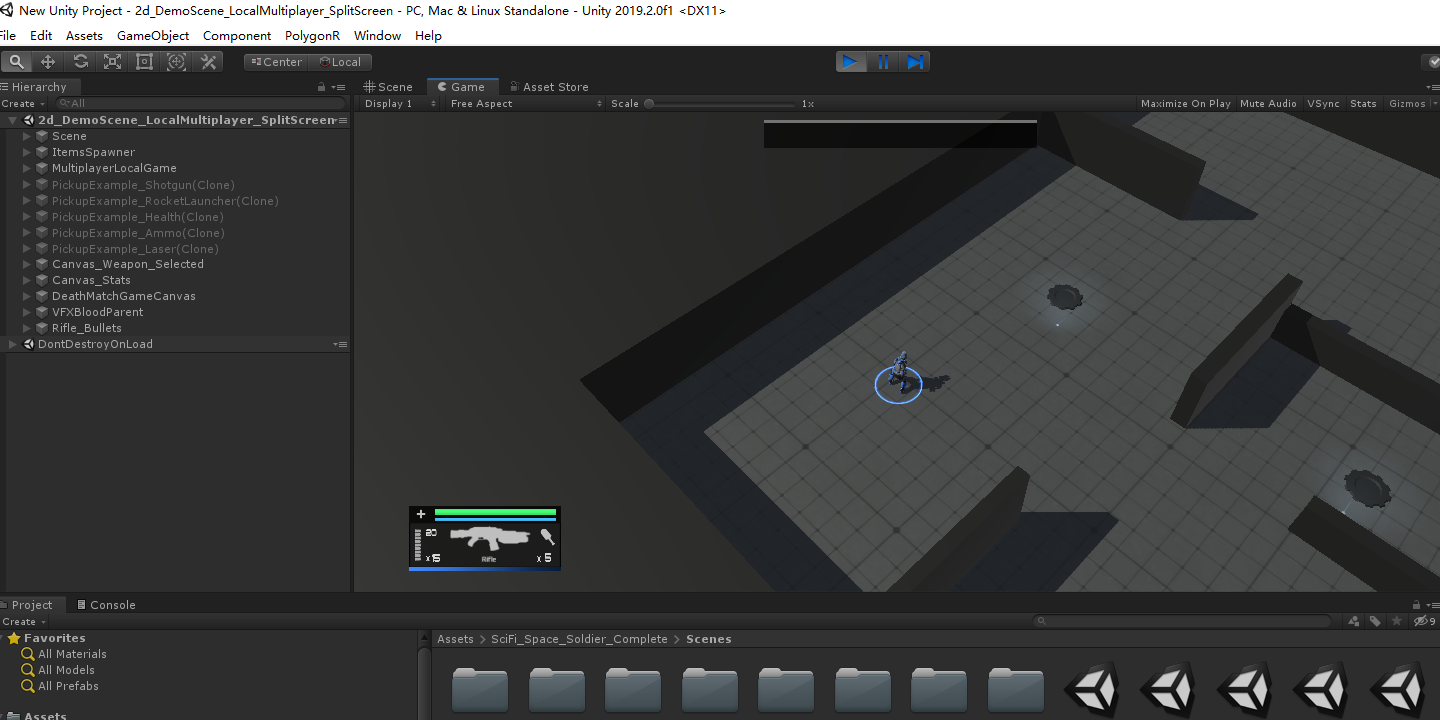Toggle the Stats overlay
This screenshot has height=720, width=1440.
1363,103
